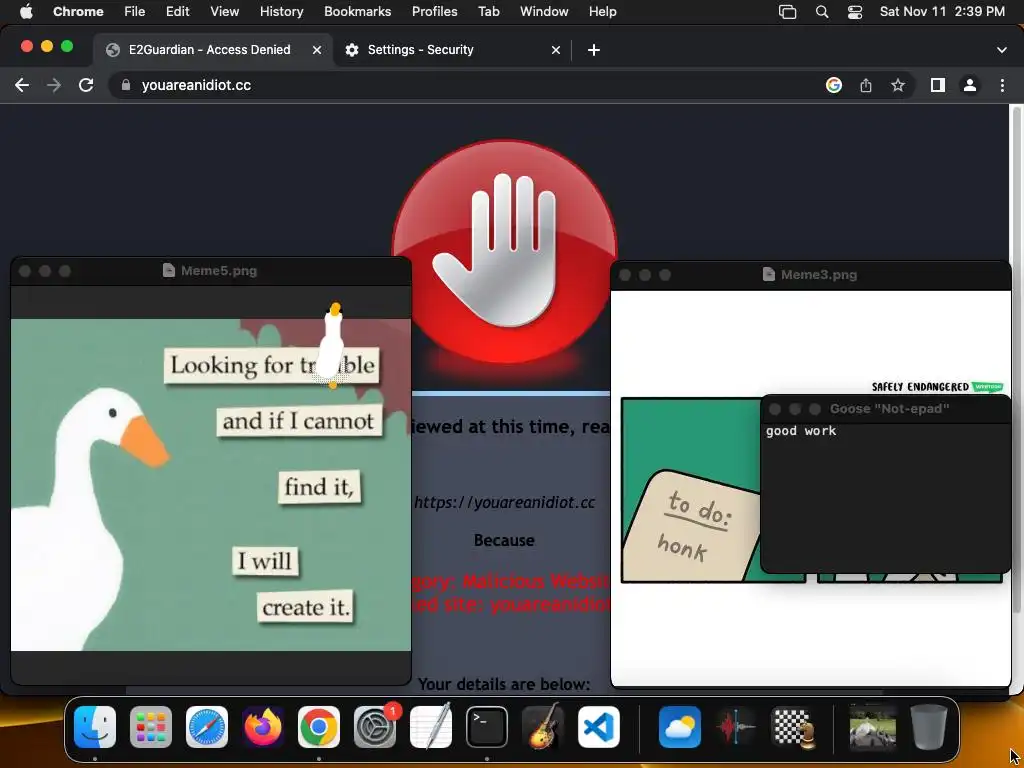
Task: Open the View menu
Action: (x=225, y=12)
